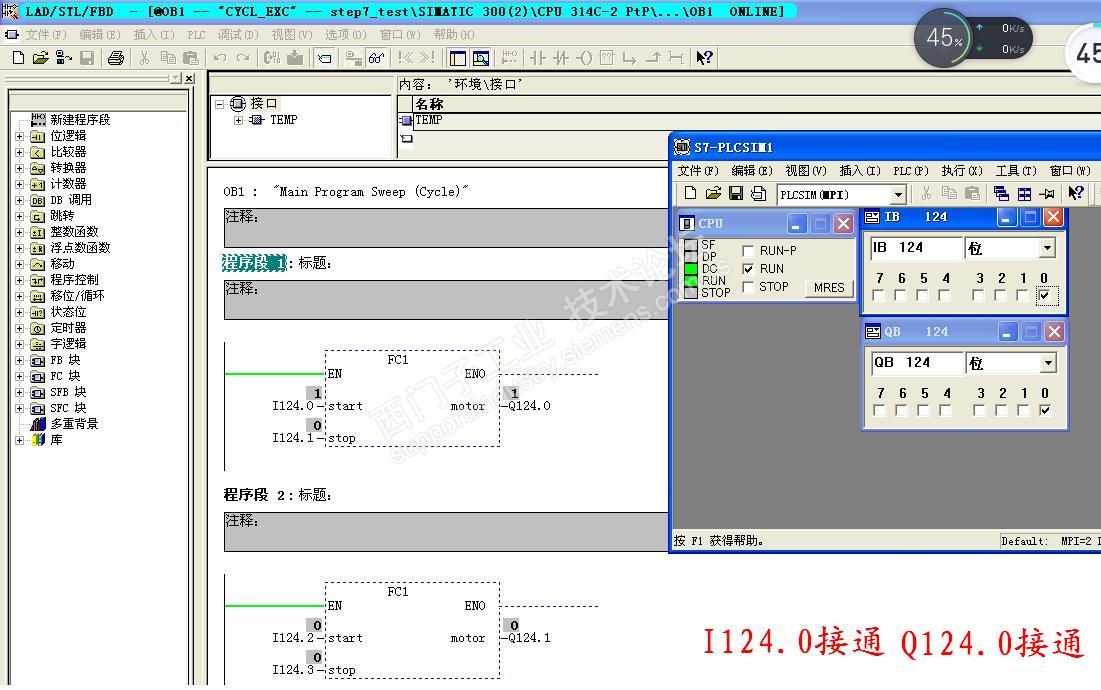
Task: Open the PLC(P) menu in S7-PLCSIM
Action: [x=911, y=171]
